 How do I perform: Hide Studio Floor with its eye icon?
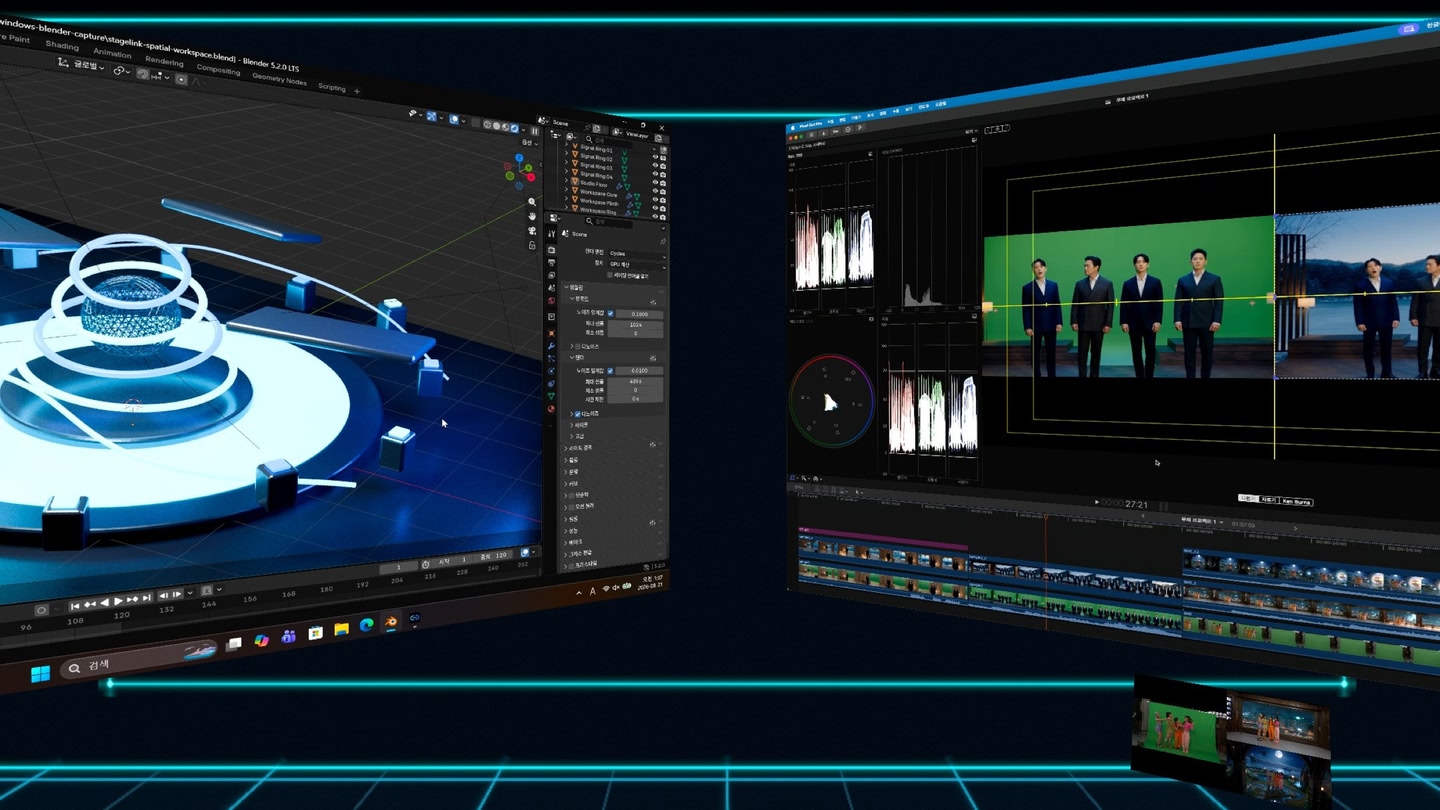tap(655, 191)
